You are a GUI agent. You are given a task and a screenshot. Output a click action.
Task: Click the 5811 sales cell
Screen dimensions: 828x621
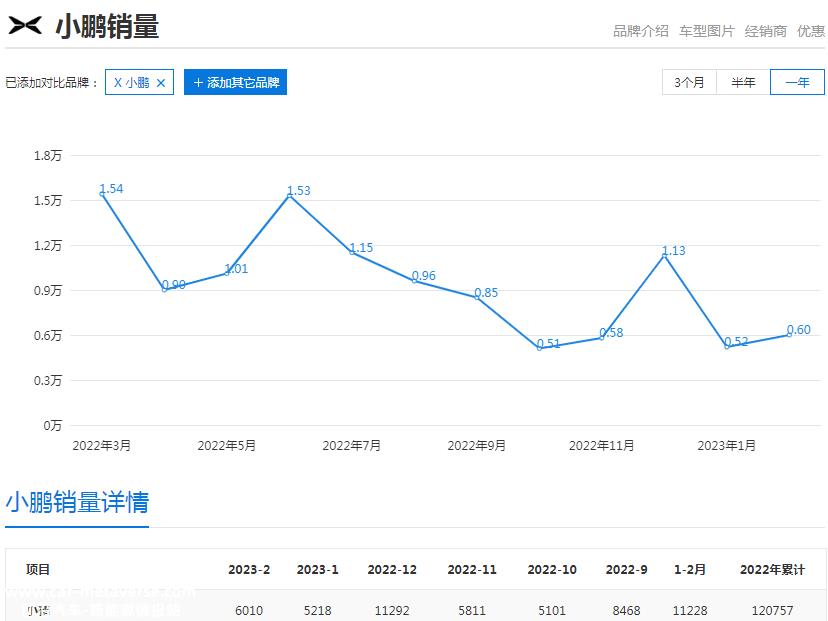[x=472, y=610]
